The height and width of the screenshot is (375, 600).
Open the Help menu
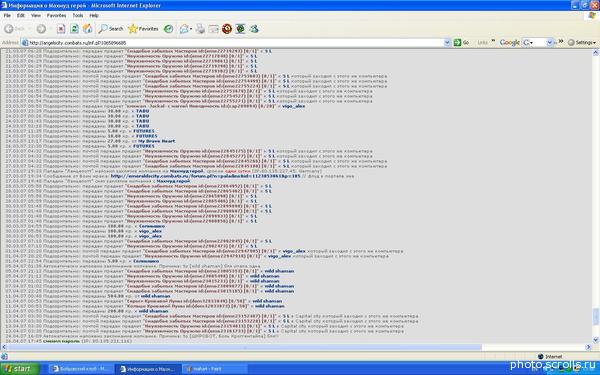pos(94,15)
